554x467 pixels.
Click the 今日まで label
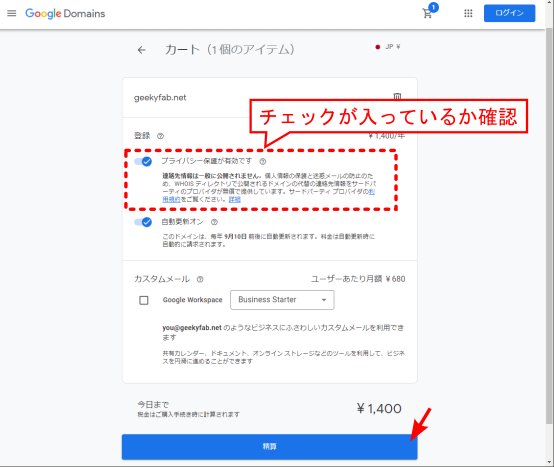(x=153, y=404)
